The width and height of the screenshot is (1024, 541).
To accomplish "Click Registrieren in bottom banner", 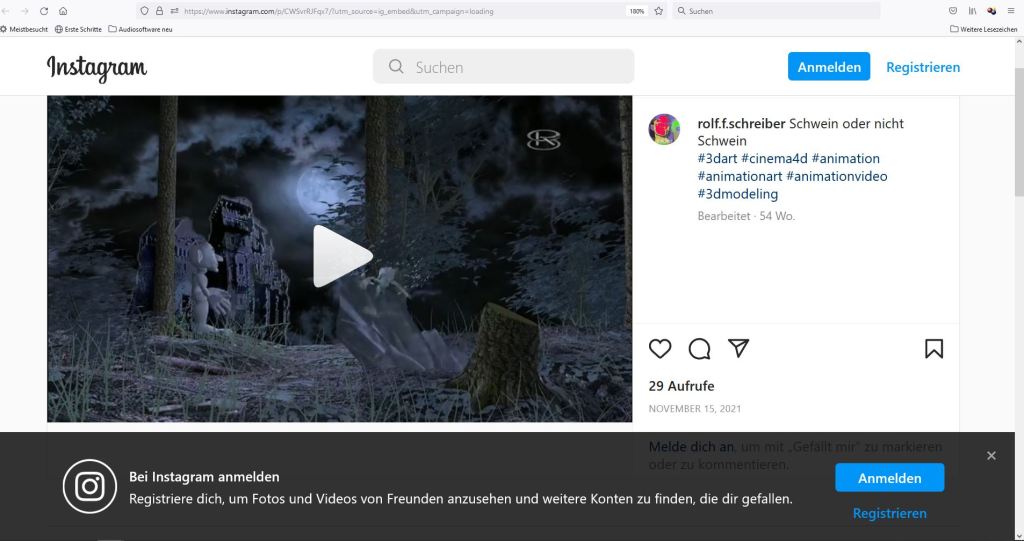I will (889, 513).
